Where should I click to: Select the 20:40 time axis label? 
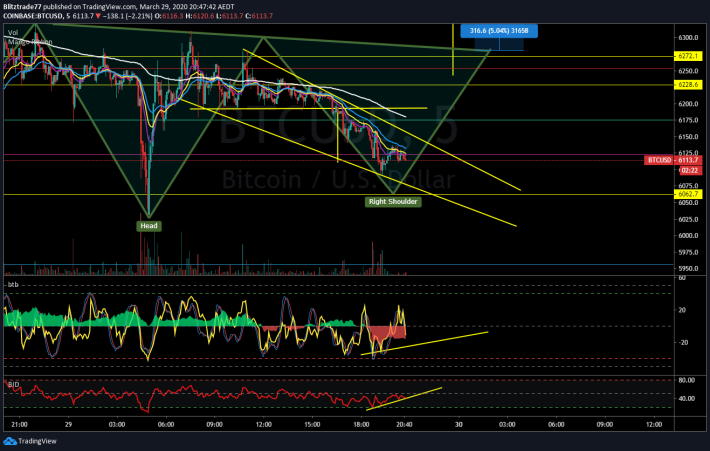pos(404,425)
